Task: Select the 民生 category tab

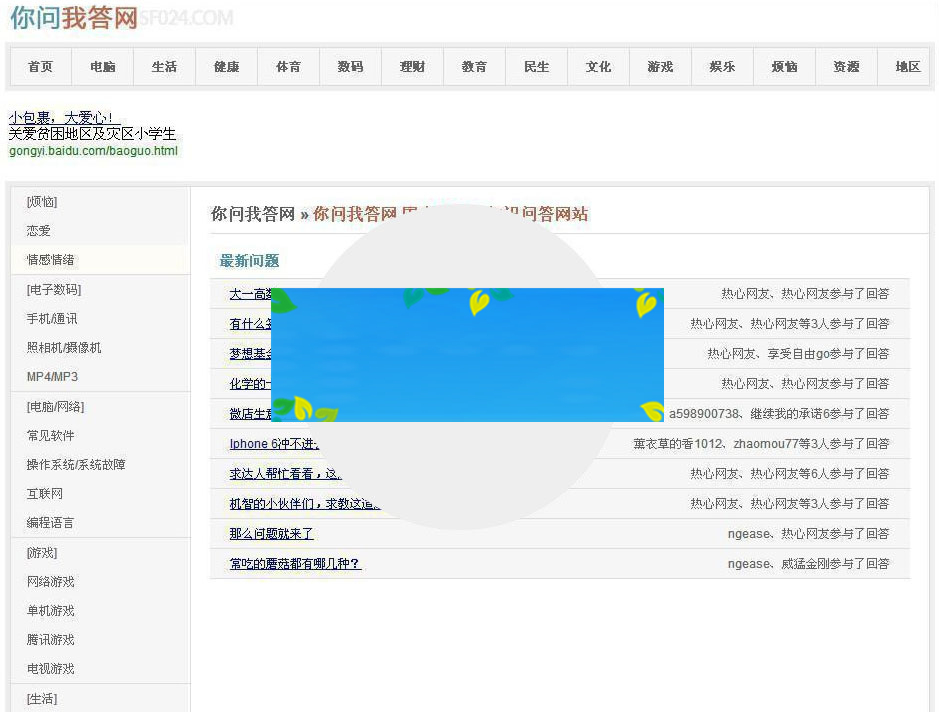Action: (x=536, y=67)
